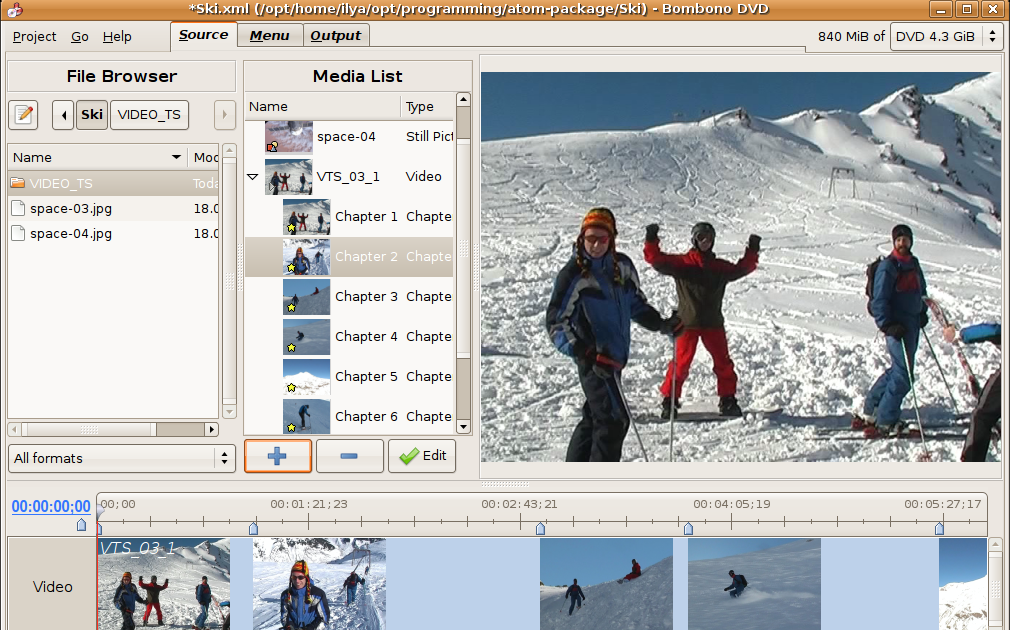Viewport: 1010px width, 630px height.
Task: Select space-04 still picture thumbnail in Media List
Action: pyautogui.click(x=289, y=137)
